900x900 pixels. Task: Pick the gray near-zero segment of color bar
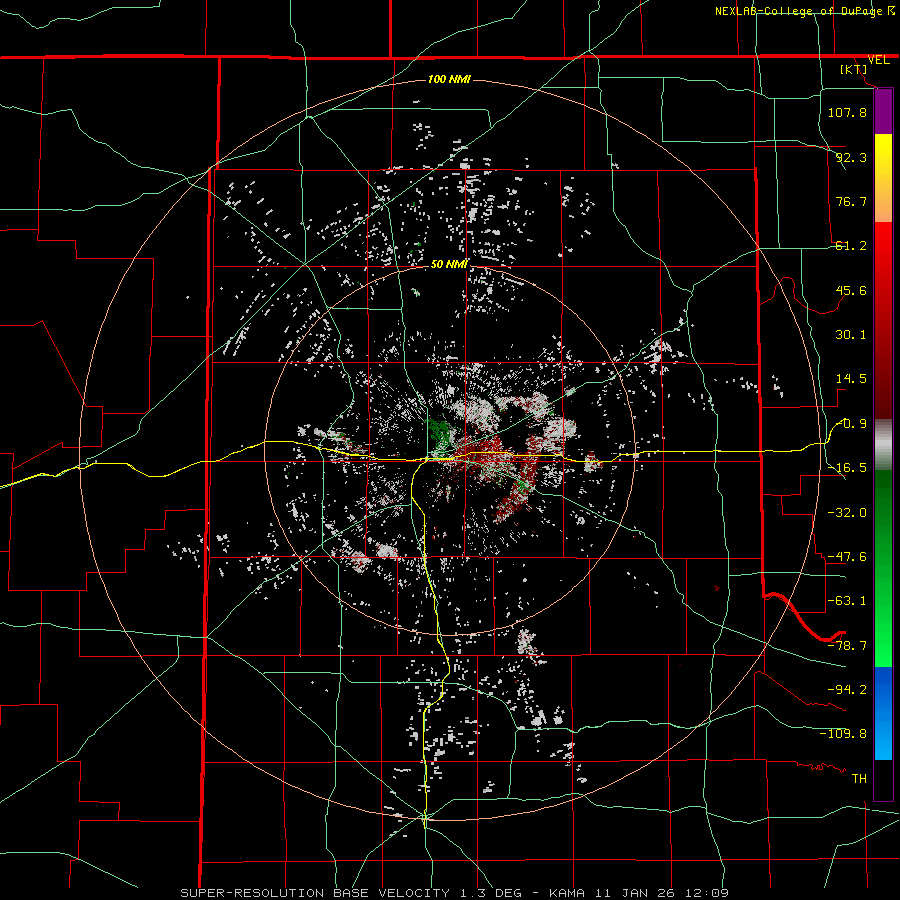883,445
